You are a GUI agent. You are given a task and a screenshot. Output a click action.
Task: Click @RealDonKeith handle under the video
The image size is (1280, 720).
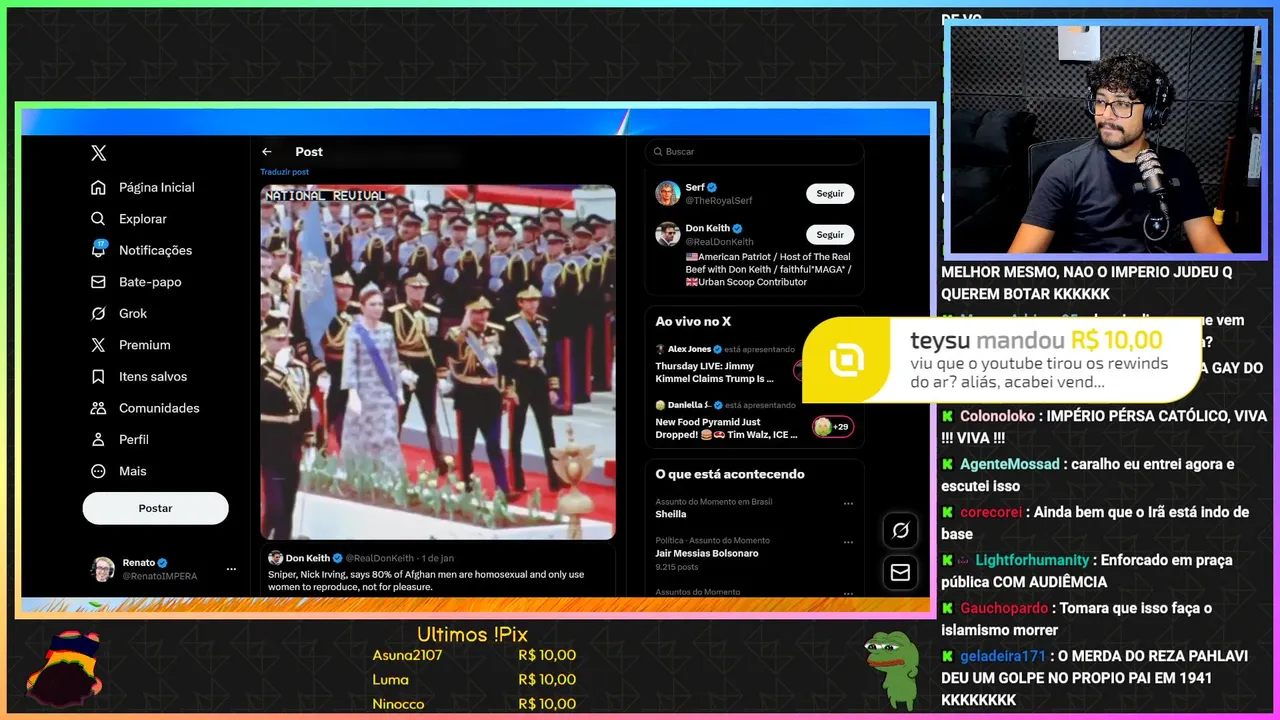[x=380, y=558]
